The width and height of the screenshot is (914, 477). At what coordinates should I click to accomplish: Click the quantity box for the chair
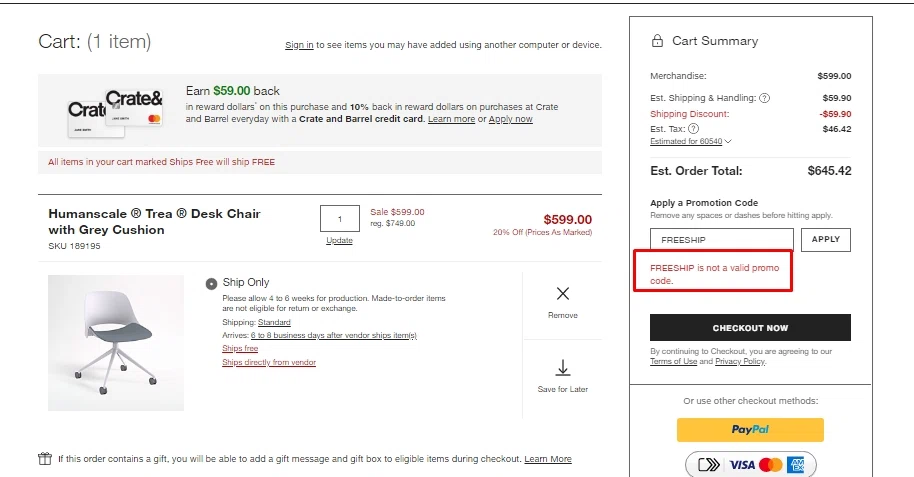340,219
